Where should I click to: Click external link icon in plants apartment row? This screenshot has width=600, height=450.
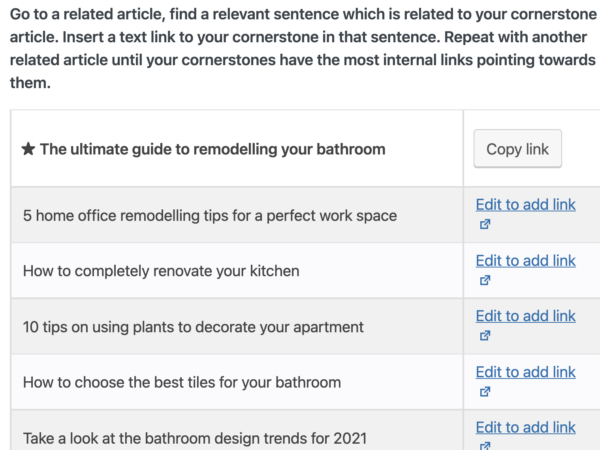485,336
